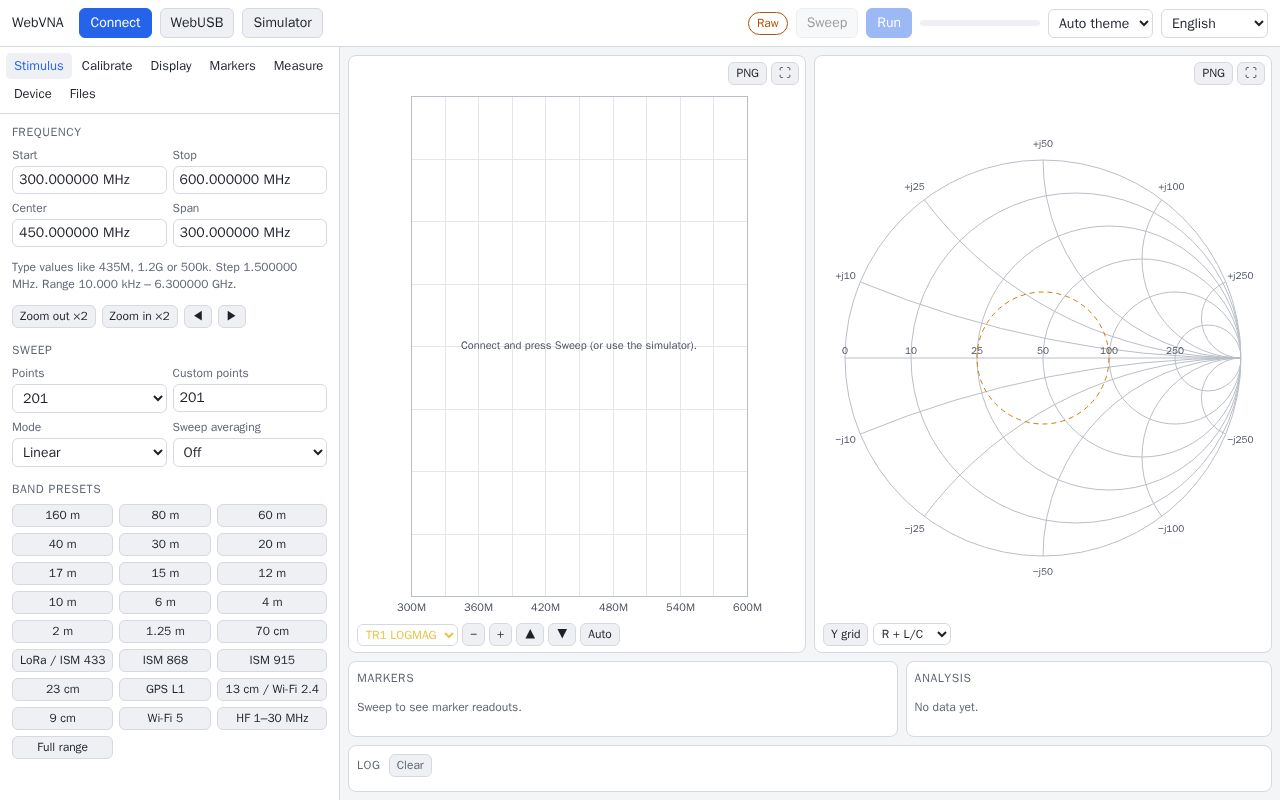
Task: Click the Custom points field
Action: click(250, 398)
